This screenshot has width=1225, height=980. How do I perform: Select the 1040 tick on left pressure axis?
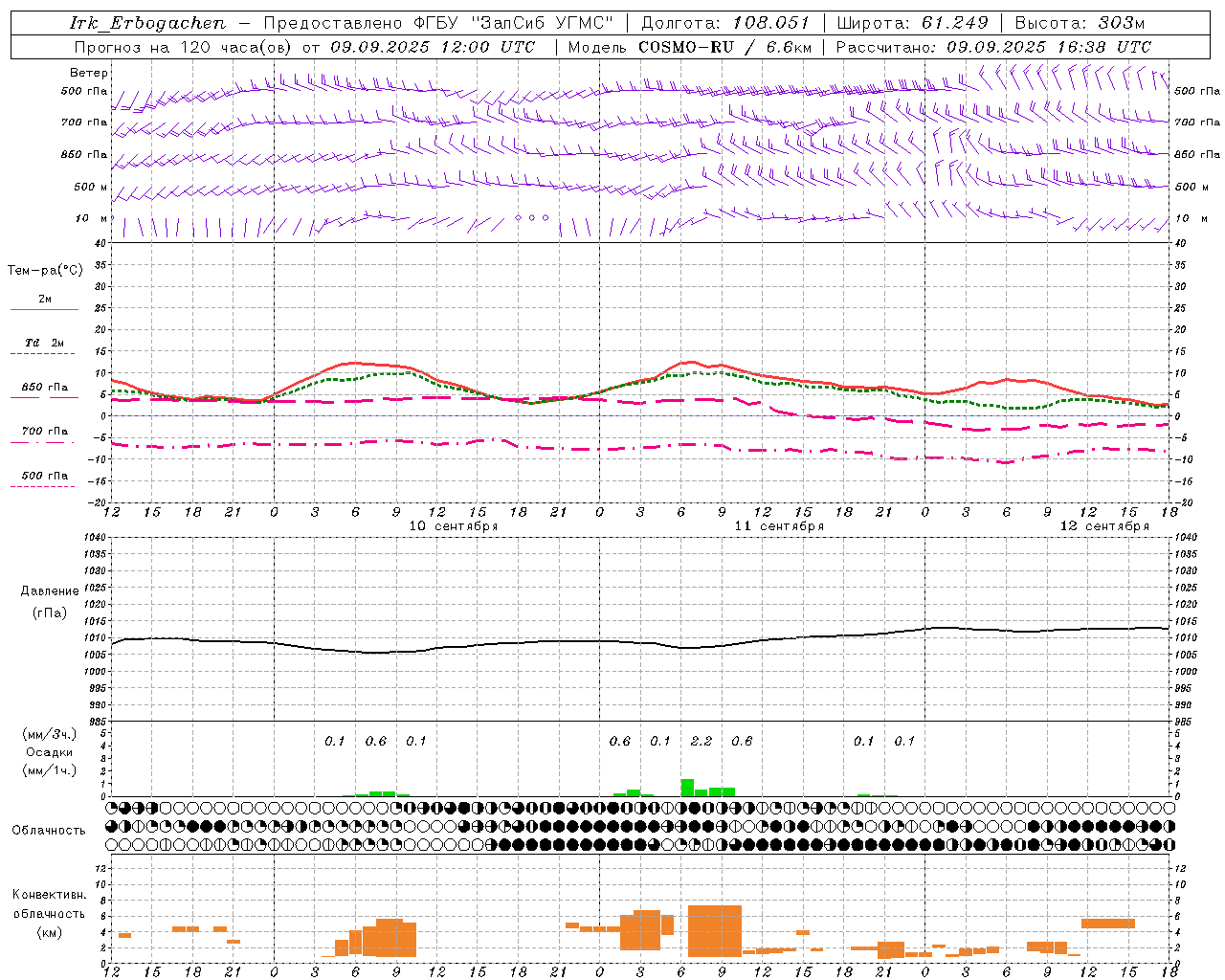(94, 537)
